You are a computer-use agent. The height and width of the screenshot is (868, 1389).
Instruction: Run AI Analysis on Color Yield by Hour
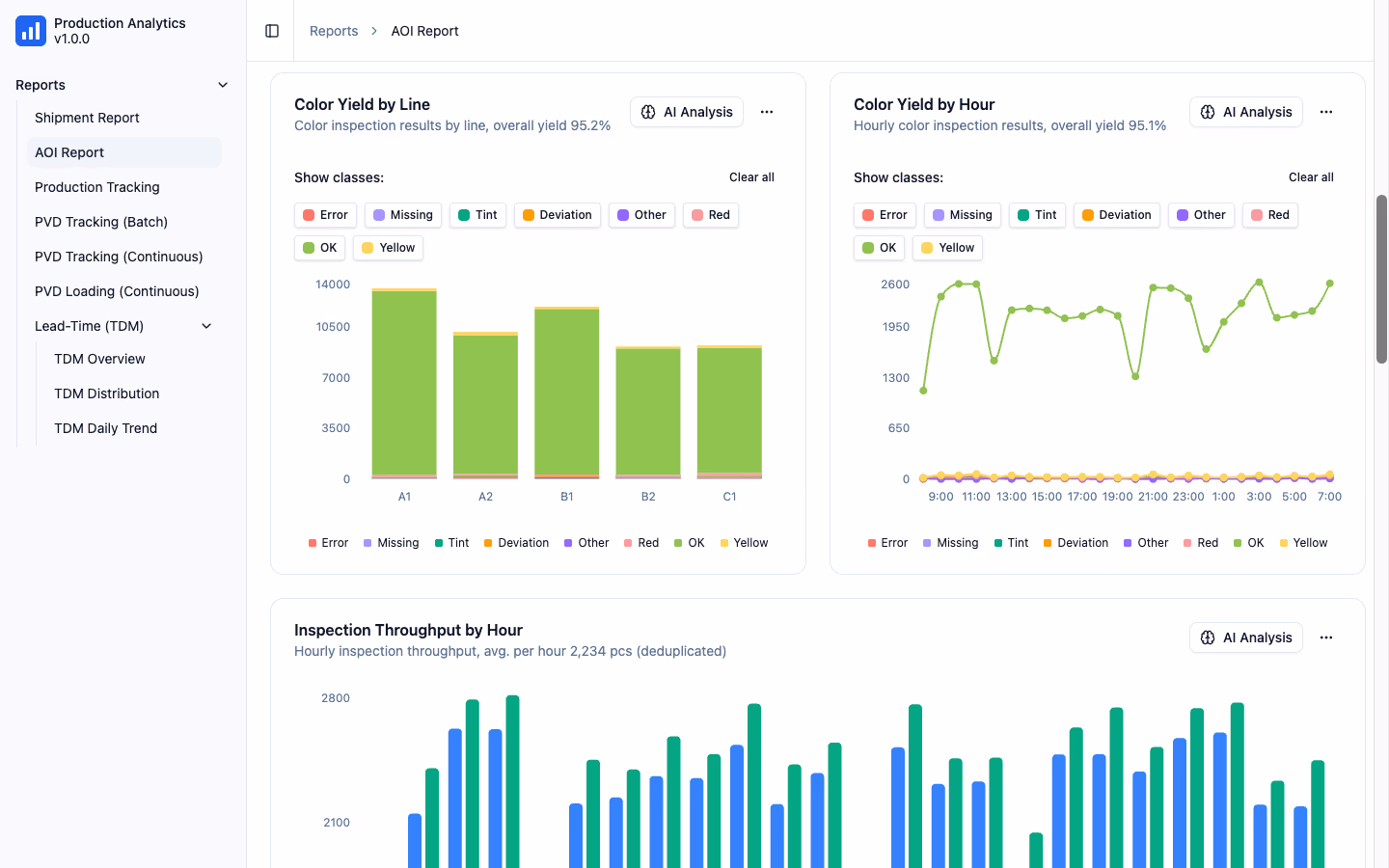click(x=1246, y=112)
